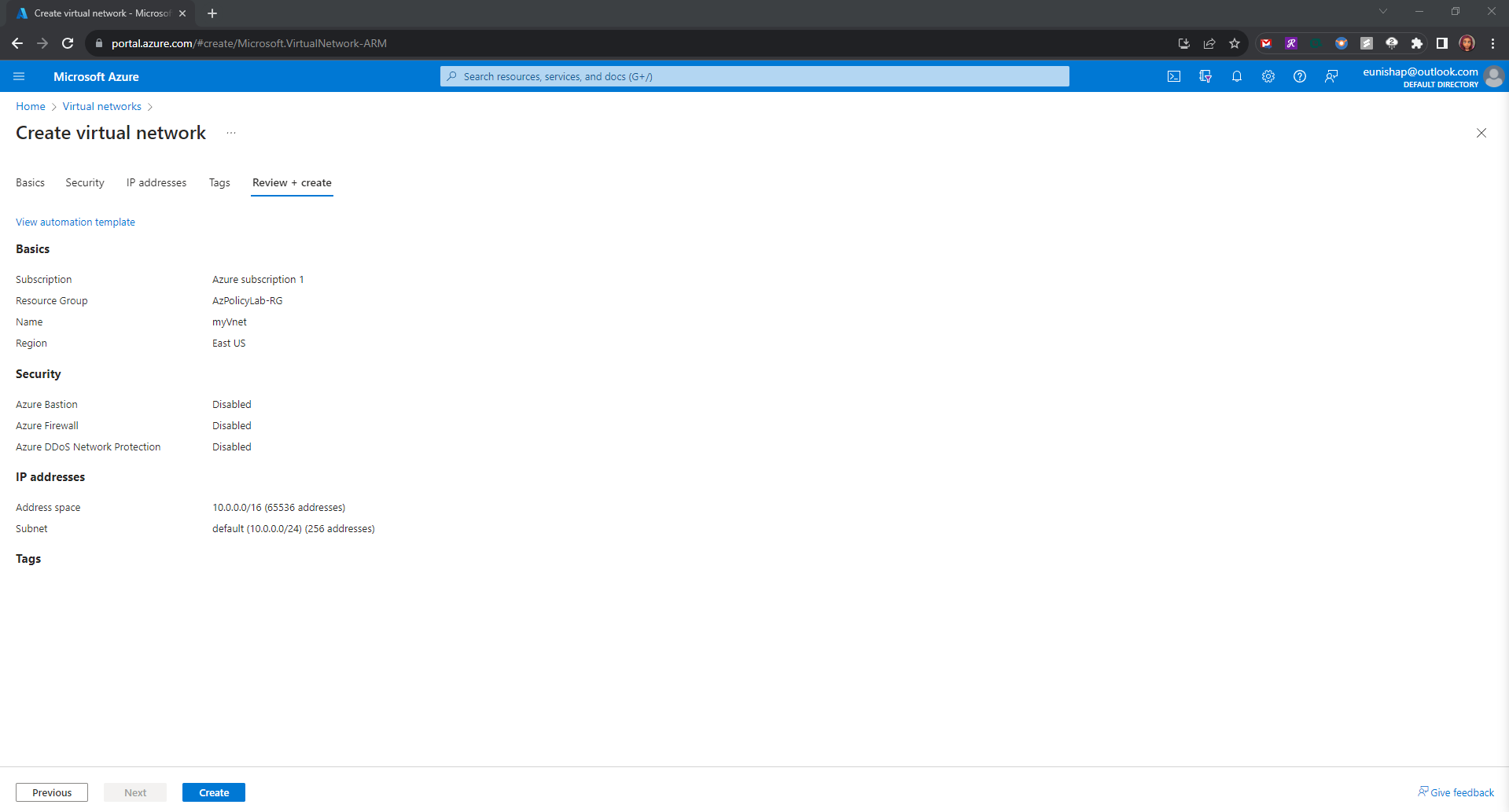This screenshot has height=812, width=1509.
Task: Close the Create virtual network blade
Action: (1481, 133)
